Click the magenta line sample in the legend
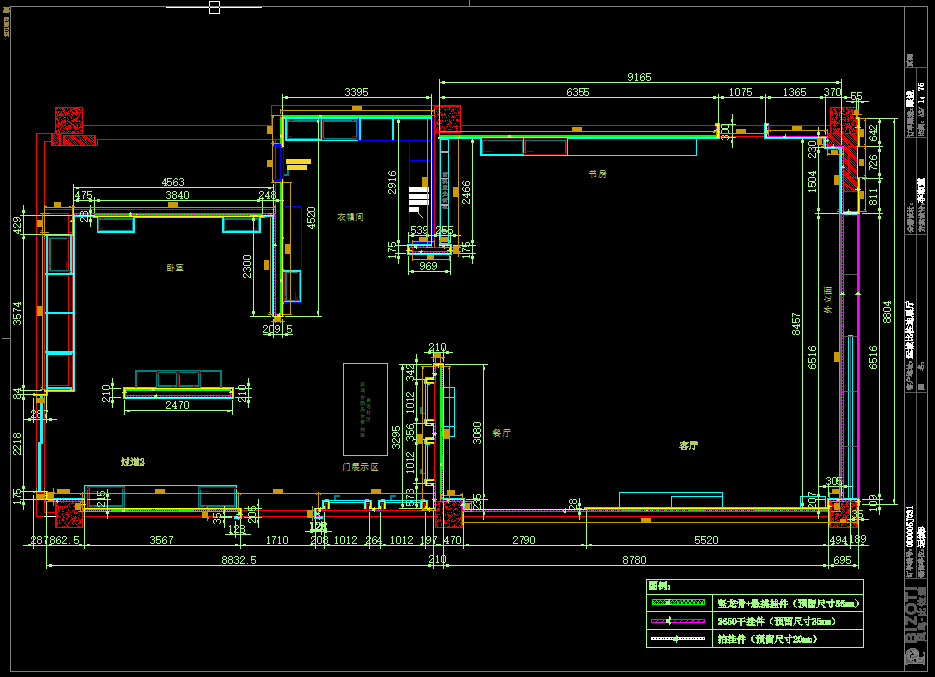This screenshot has width=935, height=677. (x=678, y=620)
